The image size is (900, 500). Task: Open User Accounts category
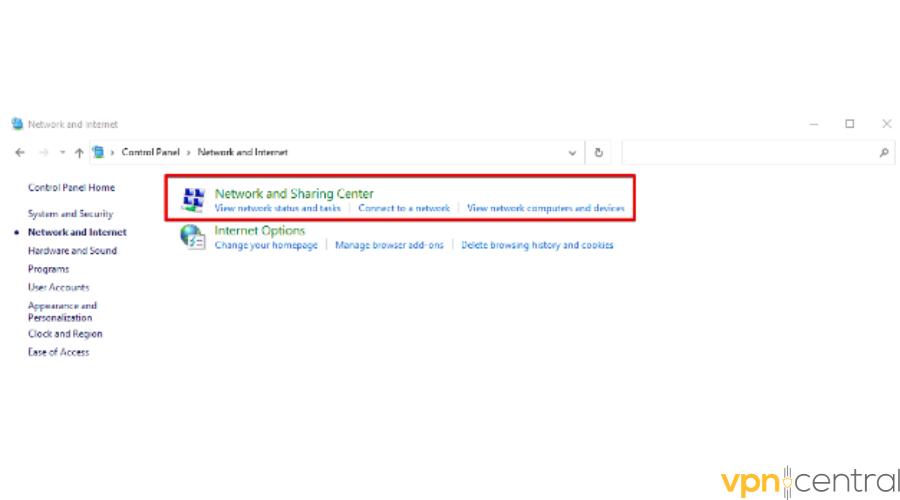point(59,288)
